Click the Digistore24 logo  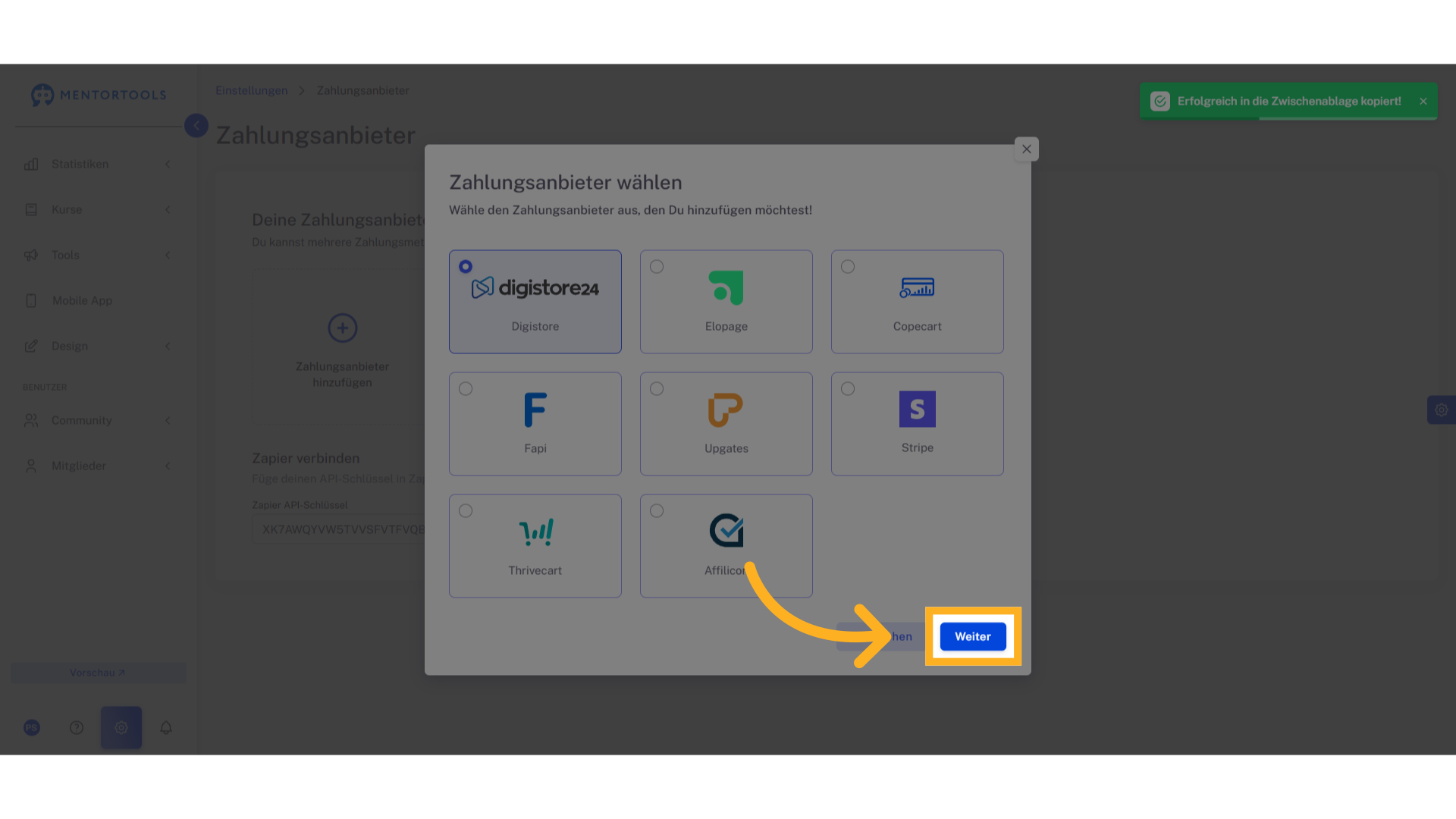pos(535,287)
